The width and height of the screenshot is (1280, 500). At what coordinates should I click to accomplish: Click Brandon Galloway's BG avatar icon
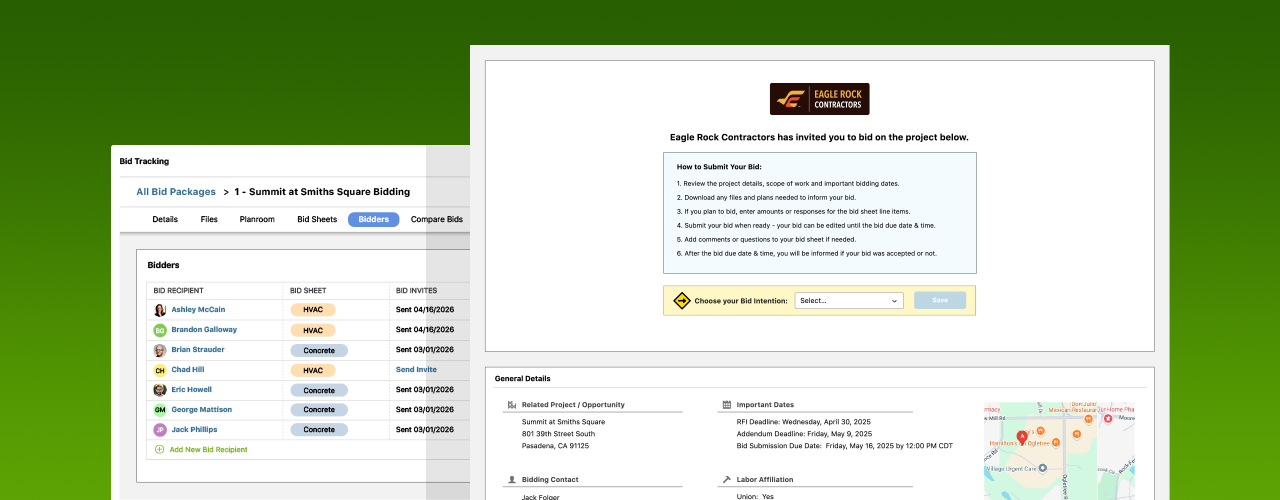(x=160, y=330)
